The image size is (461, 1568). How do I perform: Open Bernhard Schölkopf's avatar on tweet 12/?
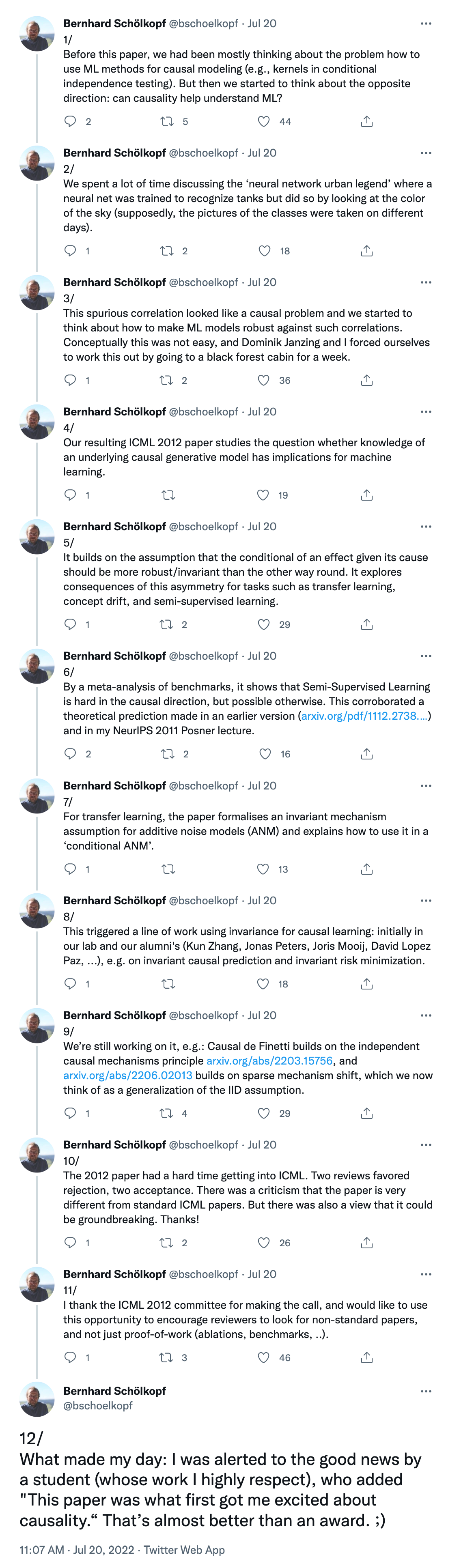tap(37, 1399)
